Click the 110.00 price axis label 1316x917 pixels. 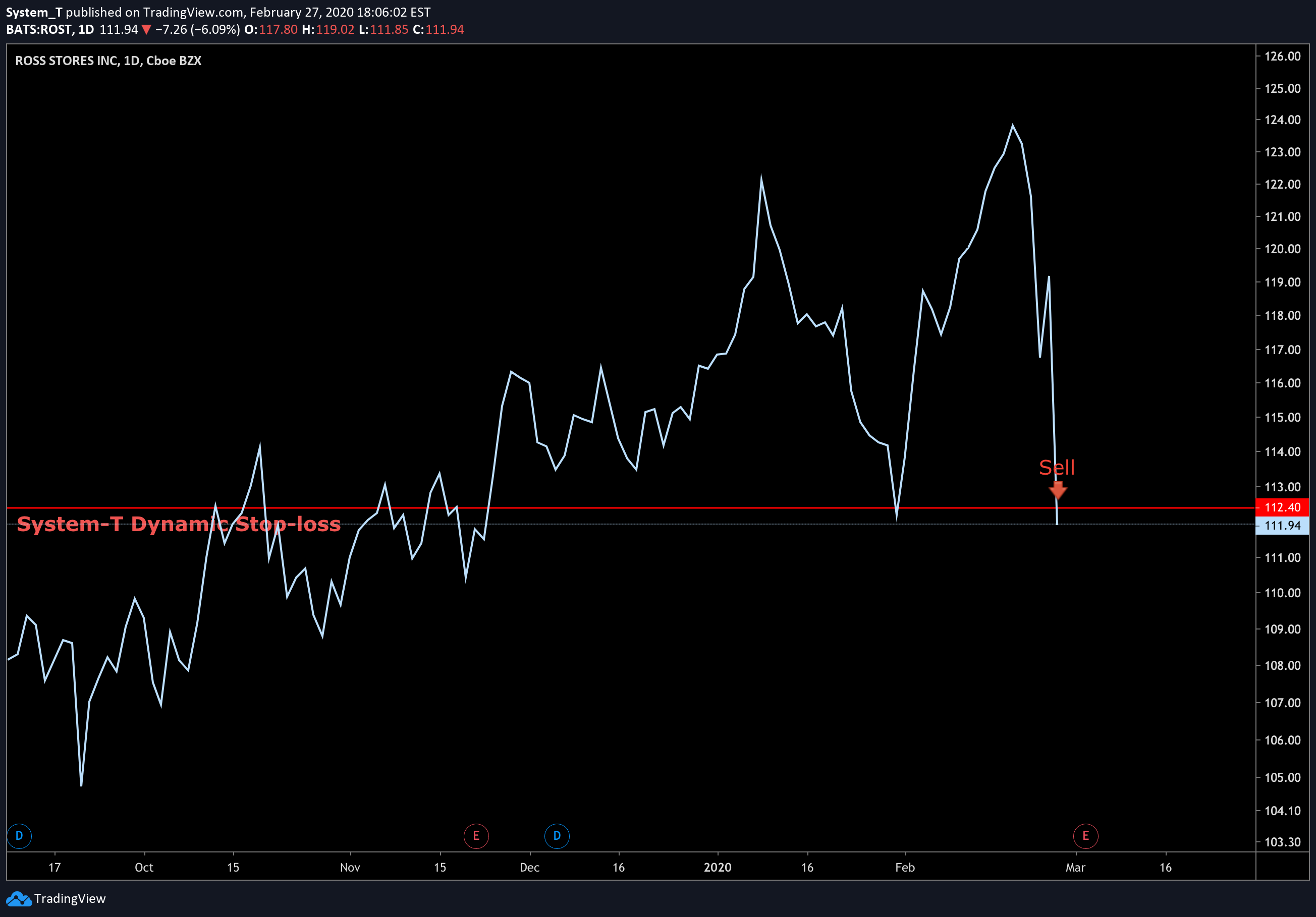coord(1283,593)
